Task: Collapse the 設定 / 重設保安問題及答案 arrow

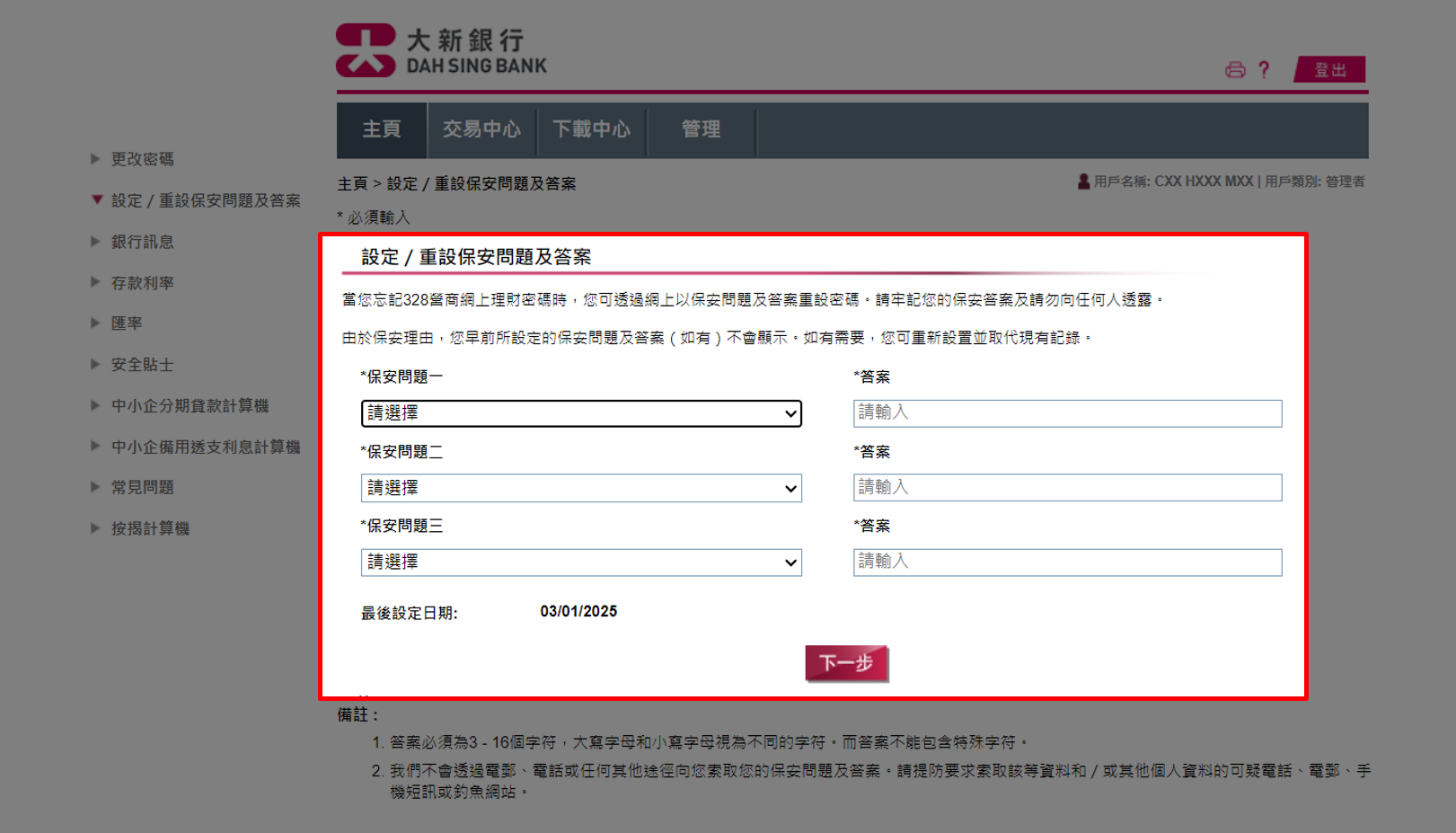Action: [97, 199]
